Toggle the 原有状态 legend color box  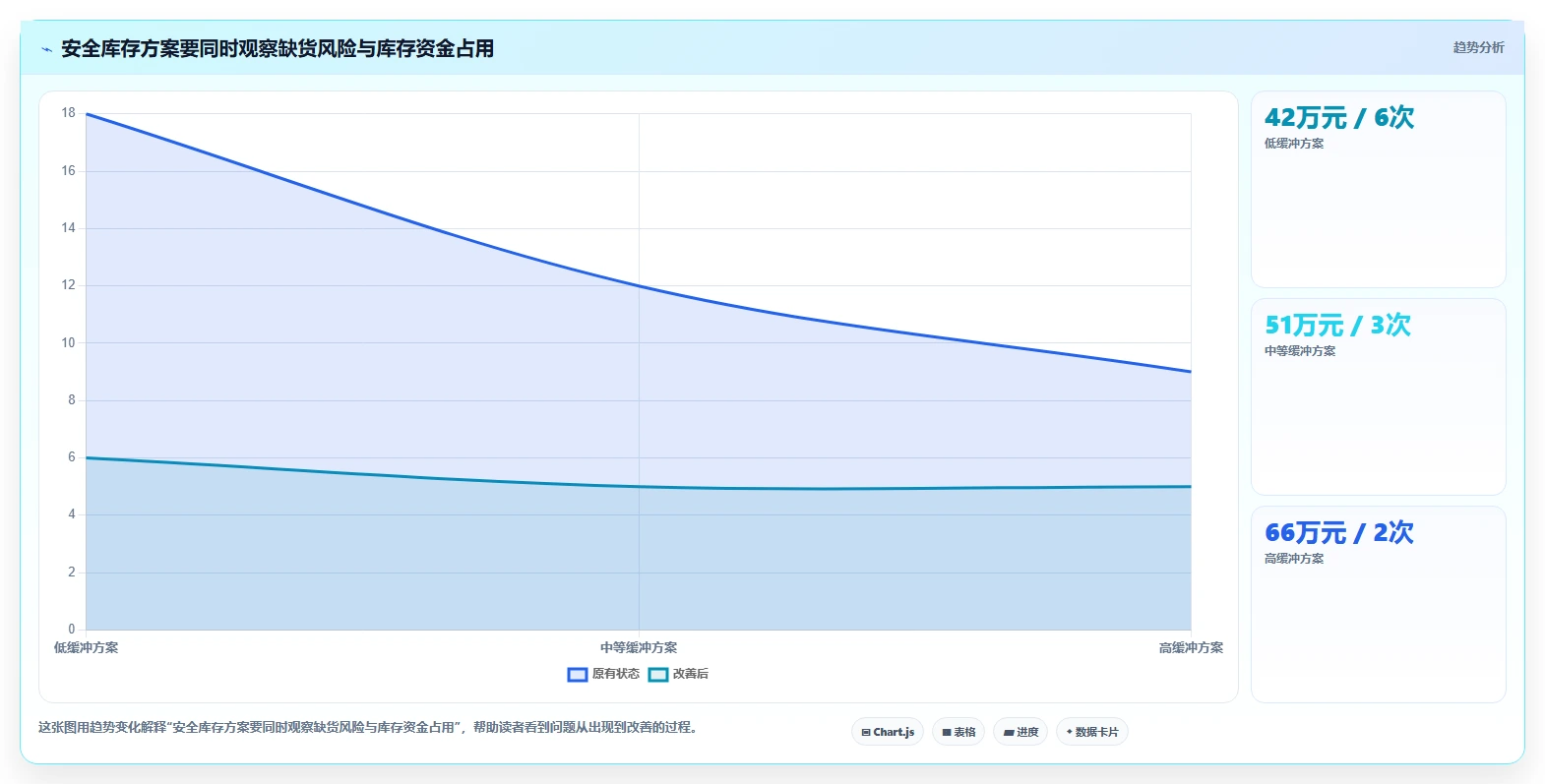[x=578, y=675]
